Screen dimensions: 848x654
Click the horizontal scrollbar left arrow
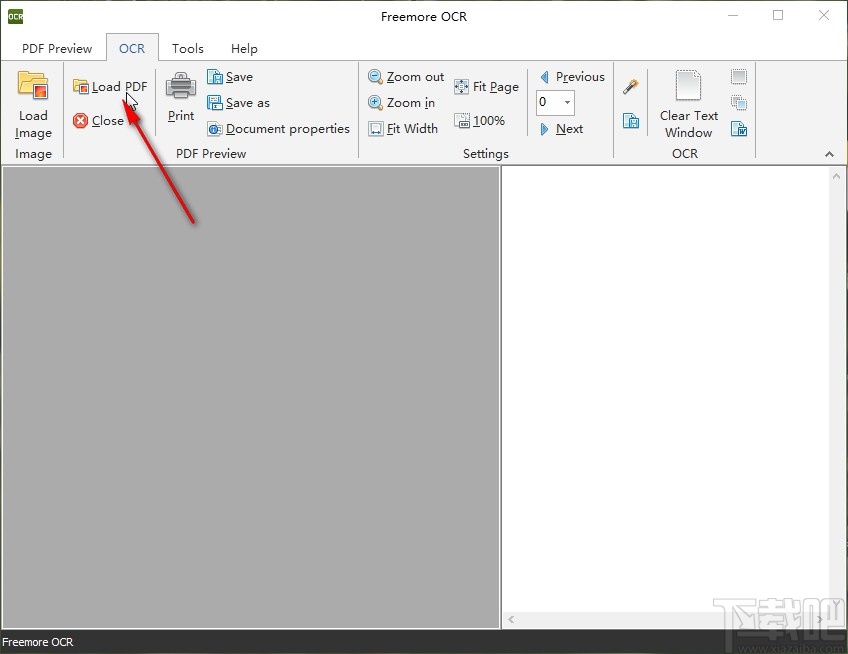tap(511, 619)
